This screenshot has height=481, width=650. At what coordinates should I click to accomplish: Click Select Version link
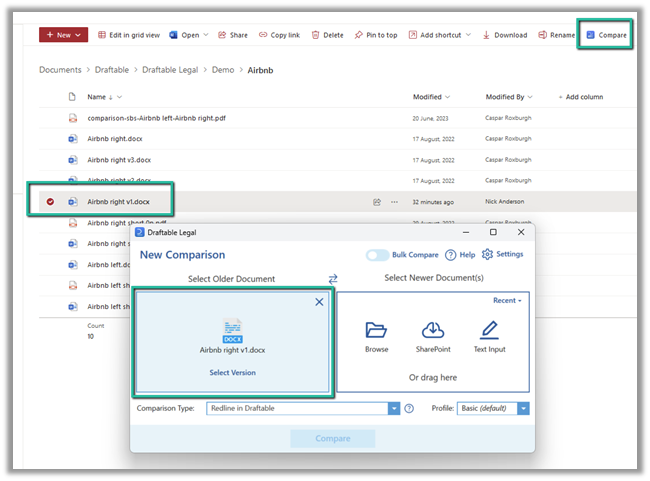click(x=233, y=373)
